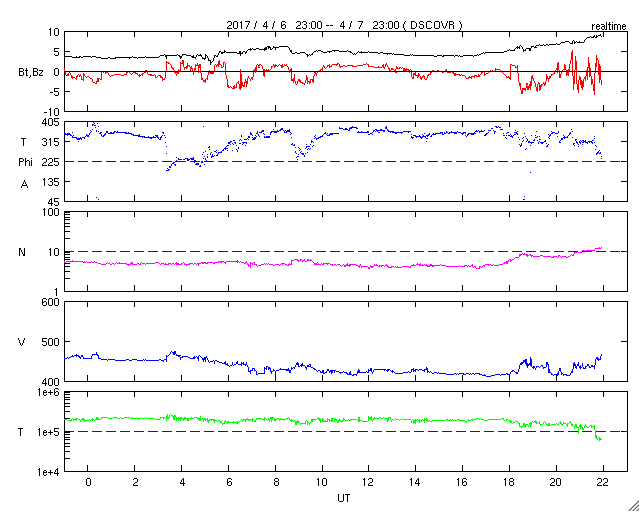Click the "realtime" label at top right
Screen dimensions: 640x512
point(609,27)
